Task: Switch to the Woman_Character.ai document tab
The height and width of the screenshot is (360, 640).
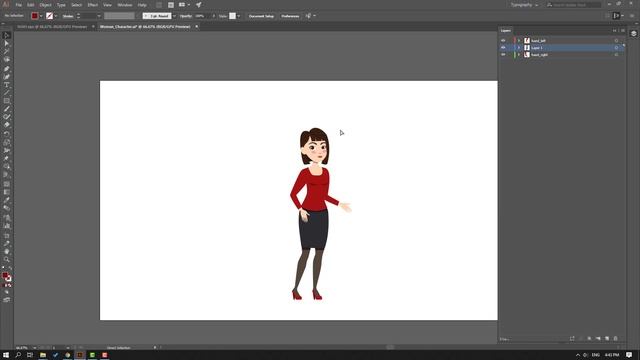Action: 145,27
